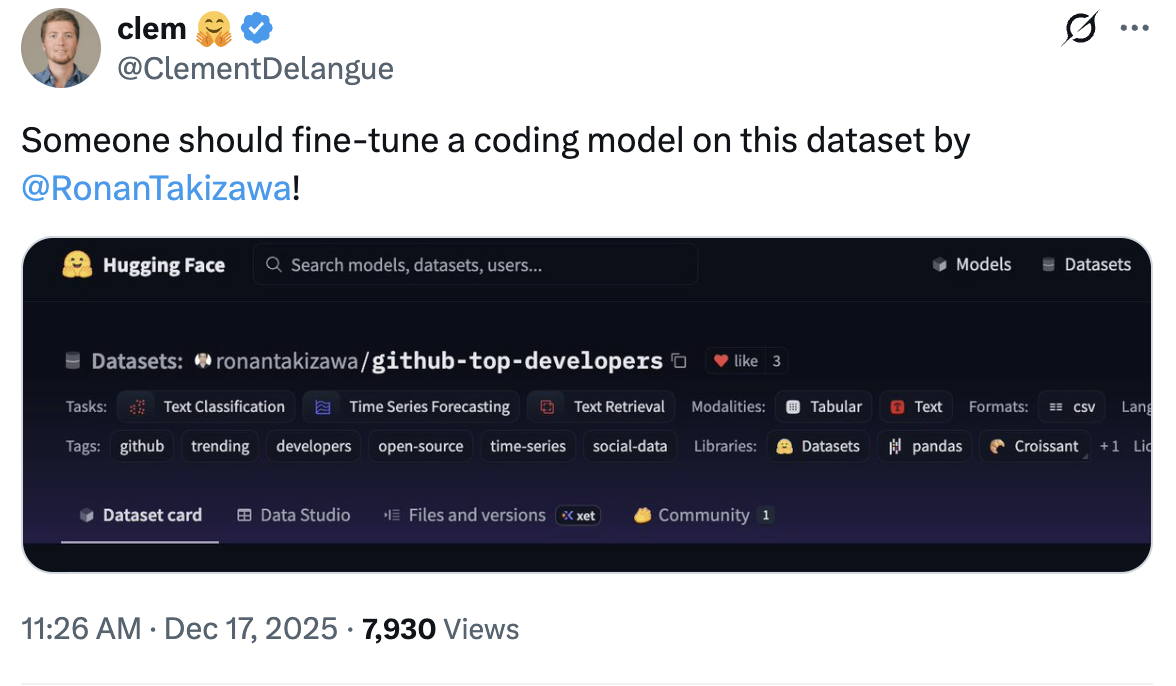1176x686 pixels.
Task: Click clem's profile avatar photo
Action: tap(61, 48)
